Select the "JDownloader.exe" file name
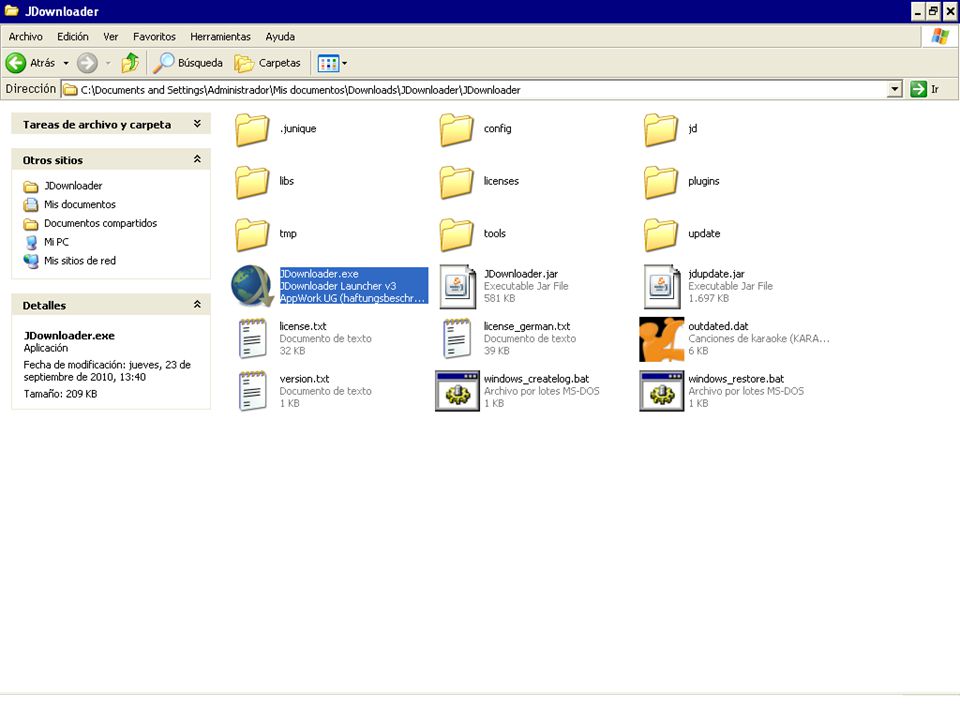The image size is (960, 720). point(319,274)
